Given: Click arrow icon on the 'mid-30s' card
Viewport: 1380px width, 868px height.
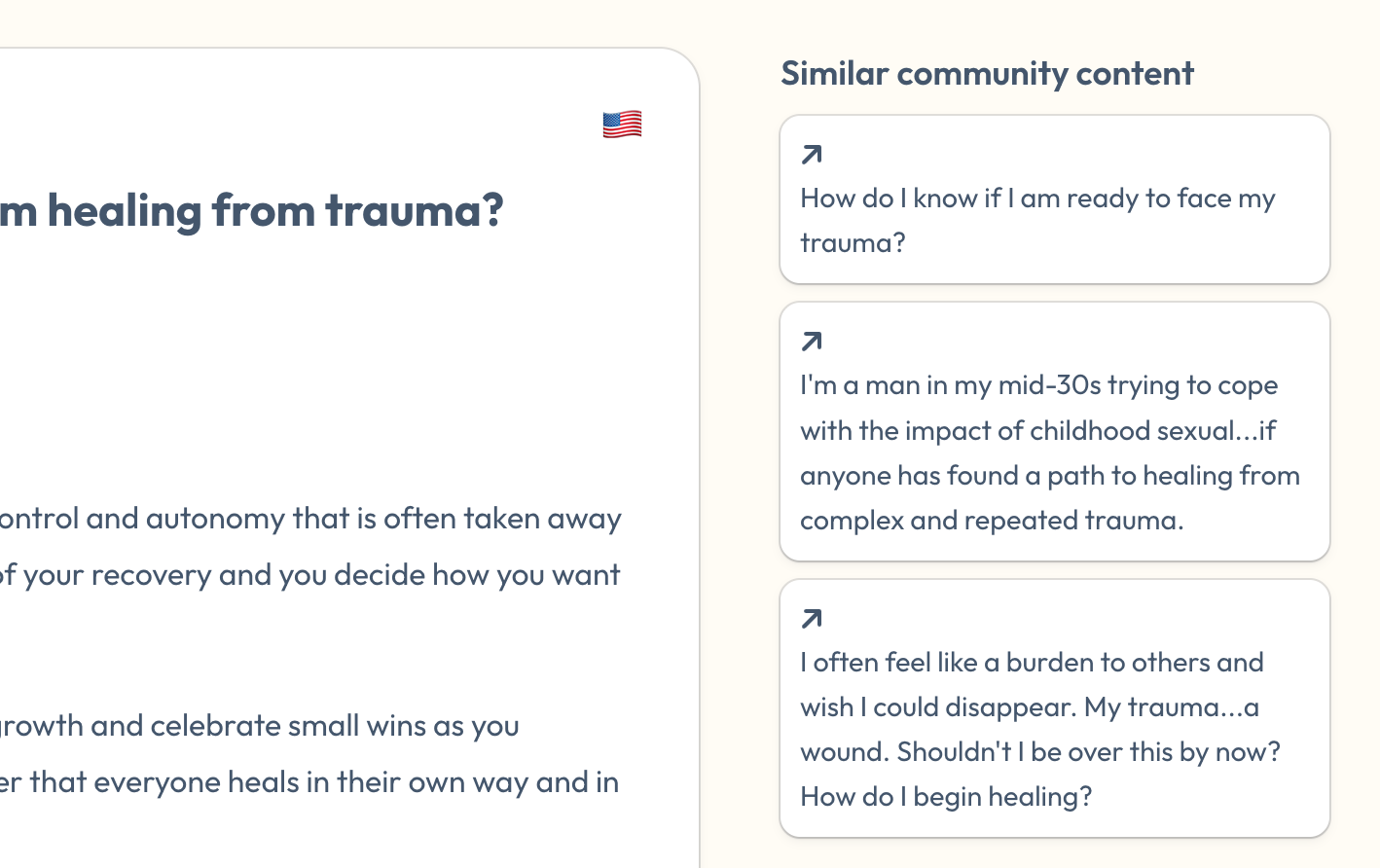Looking at the screenshot, I should pos(812,342).
